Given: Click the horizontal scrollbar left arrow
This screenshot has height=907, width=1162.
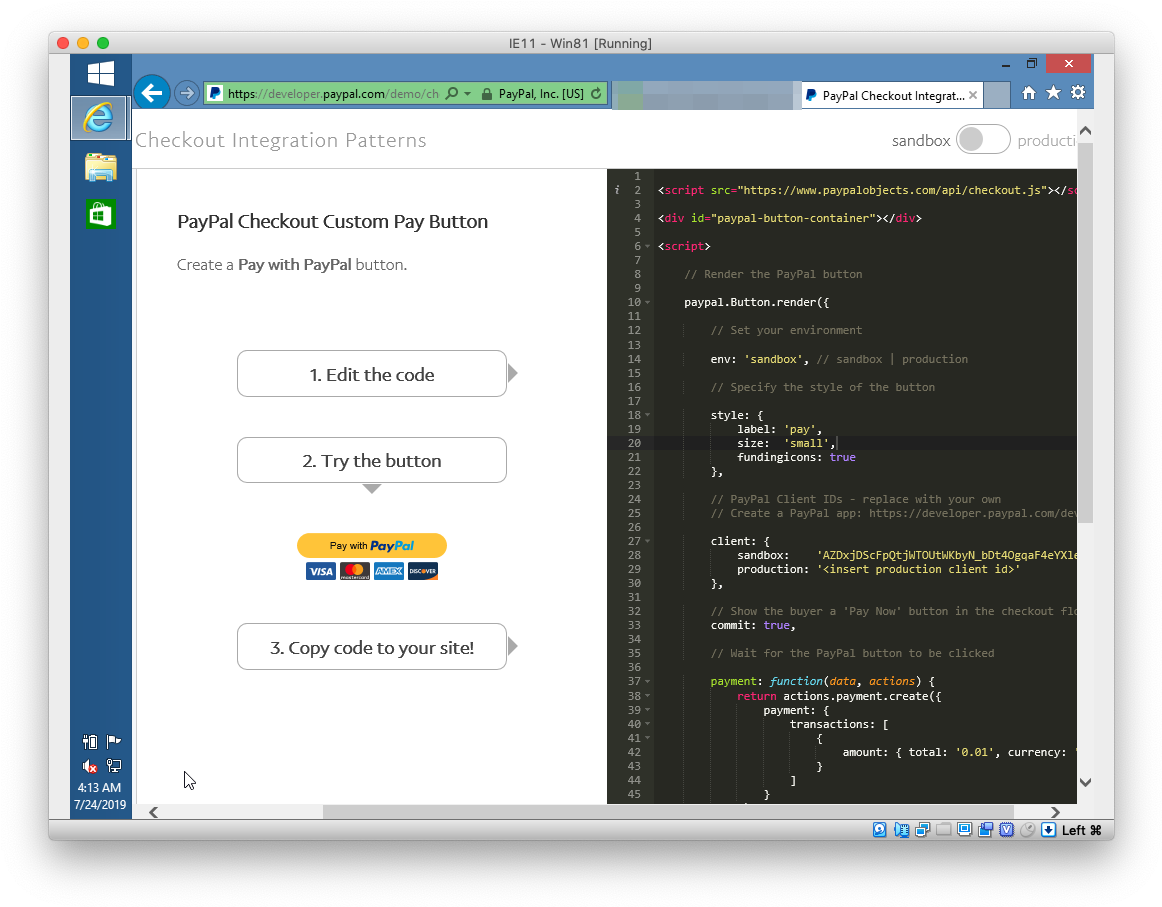Looking at the screenshot, I should point(153,812).
